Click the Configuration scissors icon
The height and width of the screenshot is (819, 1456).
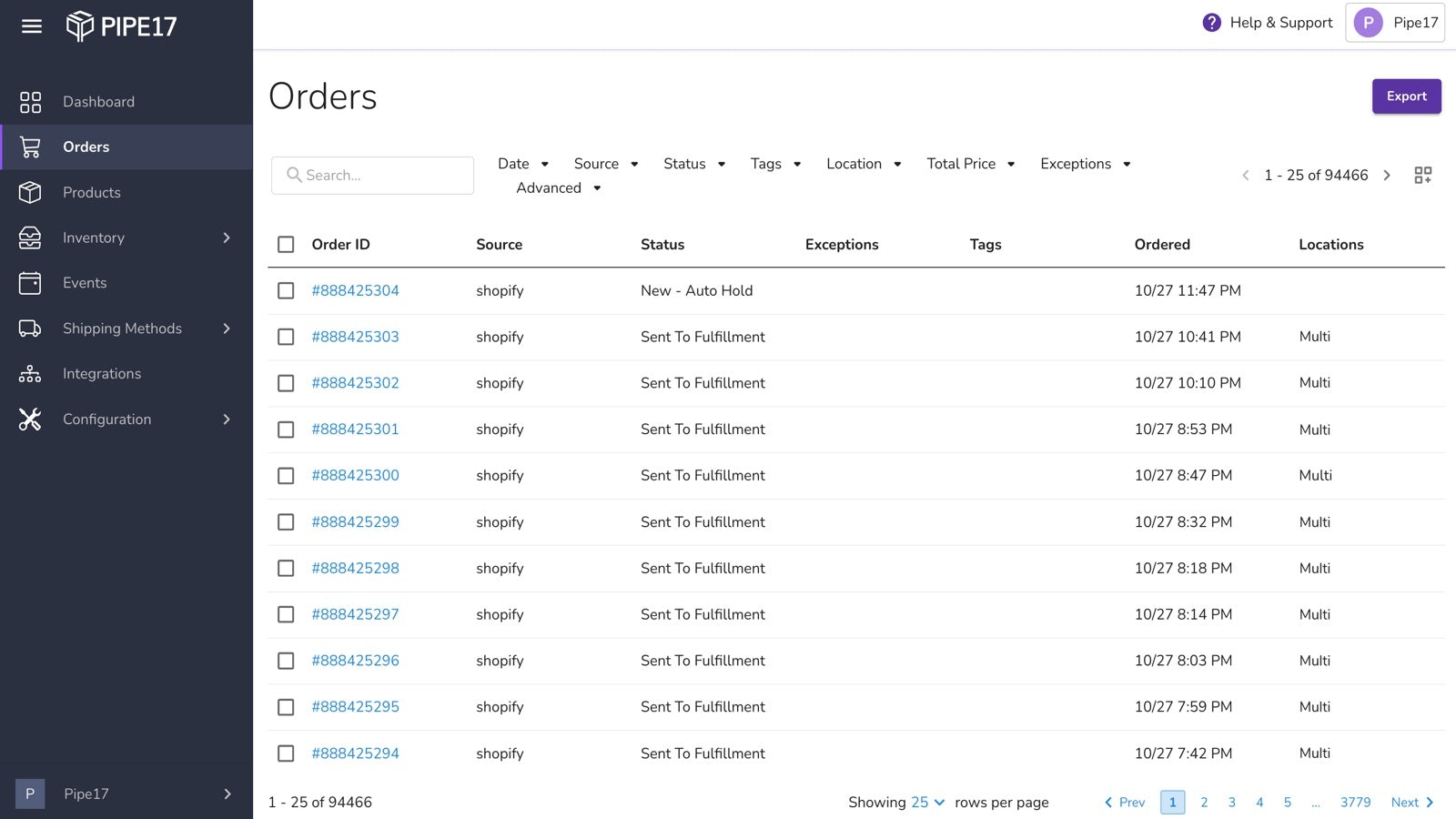29,420
